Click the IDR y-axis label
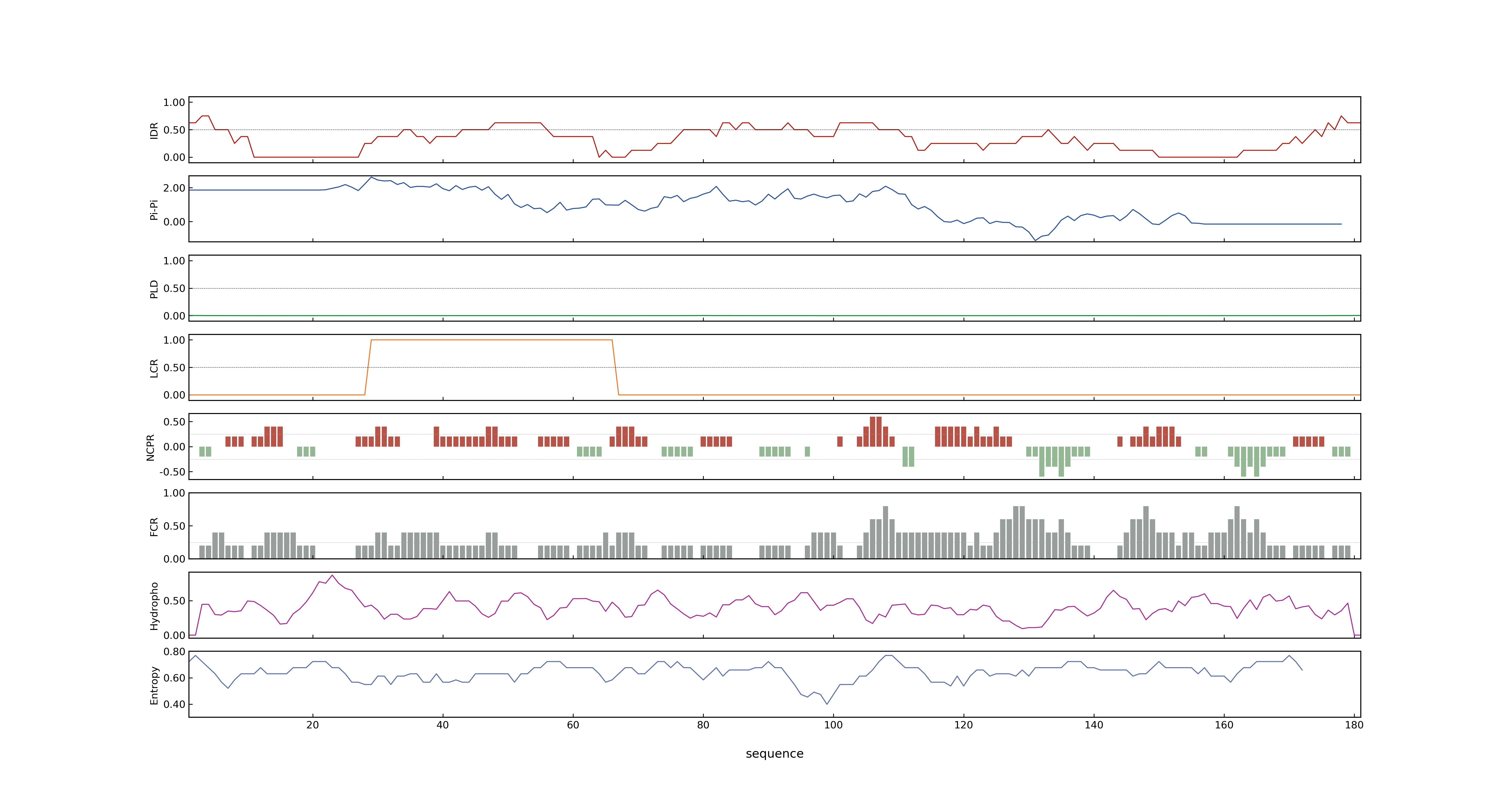The height and width of the screenshot is (806, 1512). 154,130
